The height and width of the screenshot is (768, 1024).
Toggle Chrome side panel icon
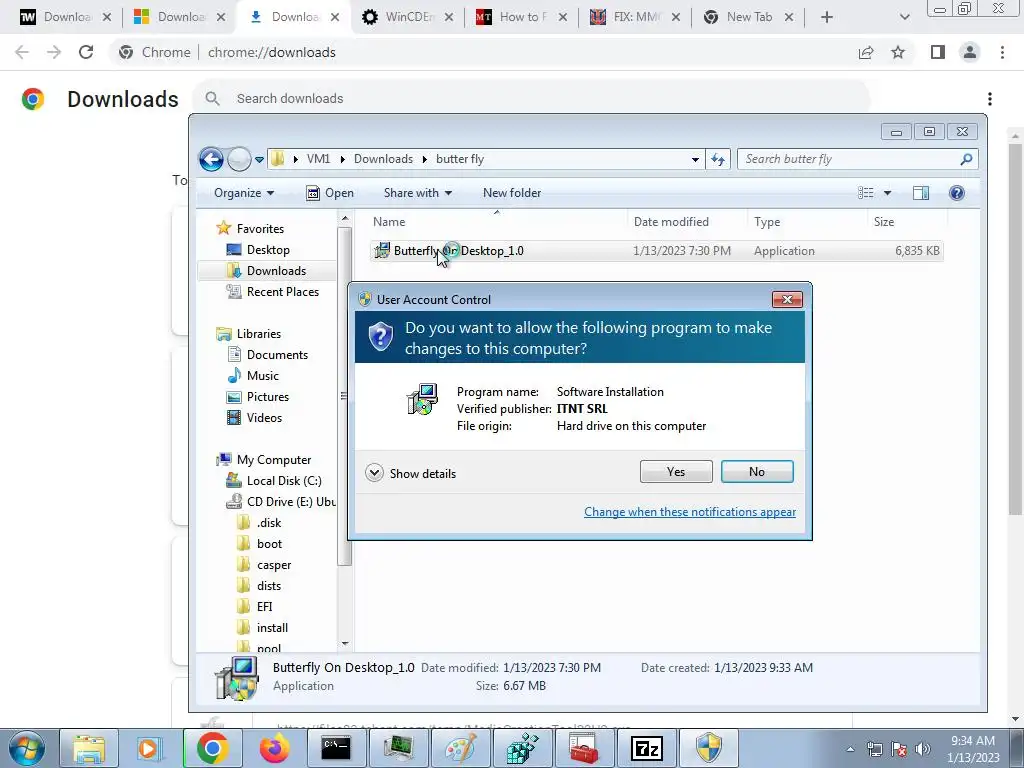pyautogui.click(x=938, y=52)
